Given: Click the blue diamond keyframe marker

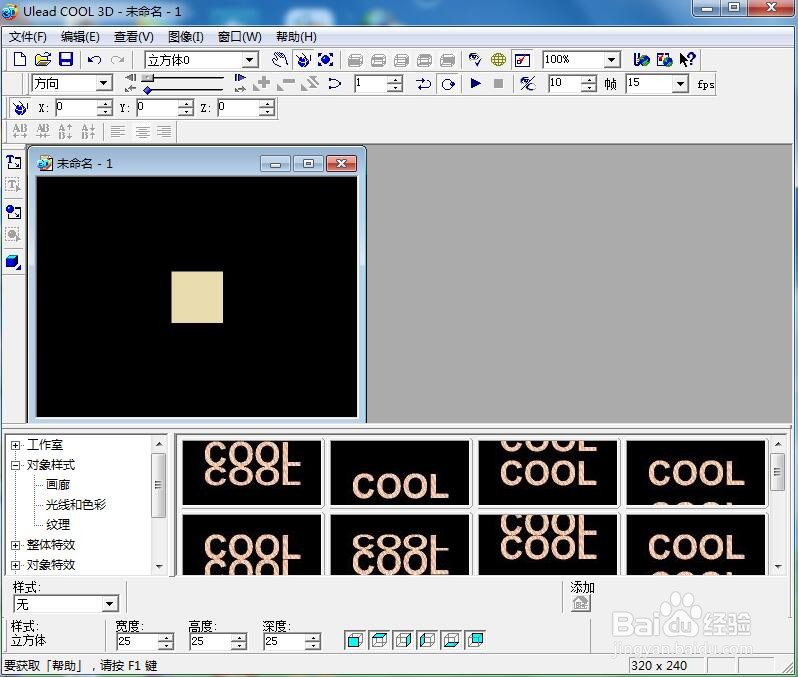Looking at the screenshot, I should [147, 91].
